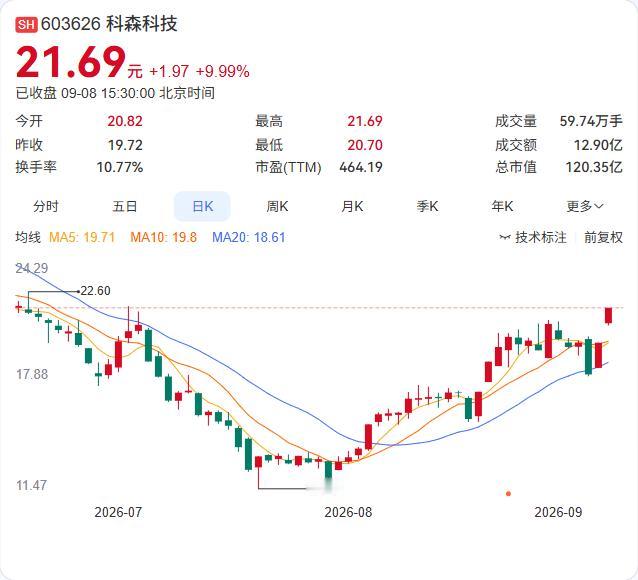Click the 11.47 price axis label
This screenshot has height=580, width=638.
pyautogui.click(x=31, y=485)
